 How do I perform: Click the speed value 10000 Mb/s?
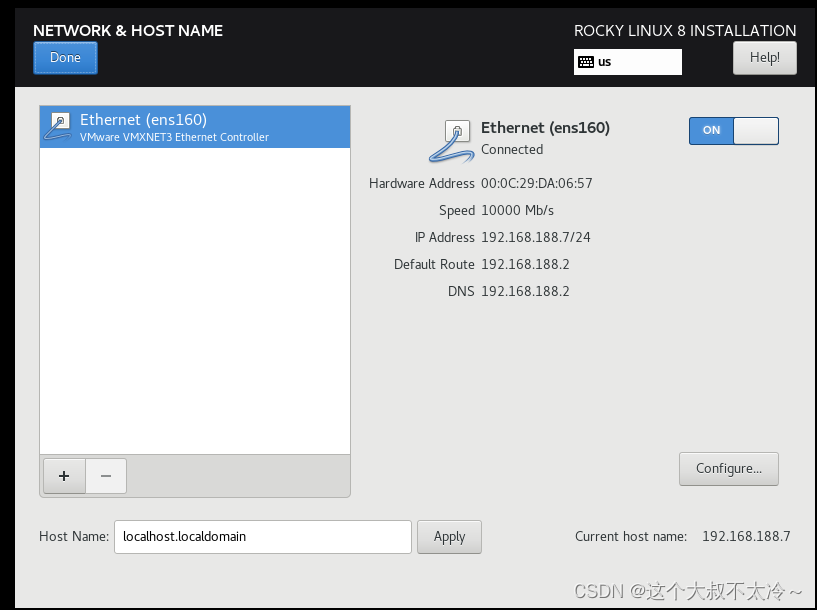tap(517, 210)
